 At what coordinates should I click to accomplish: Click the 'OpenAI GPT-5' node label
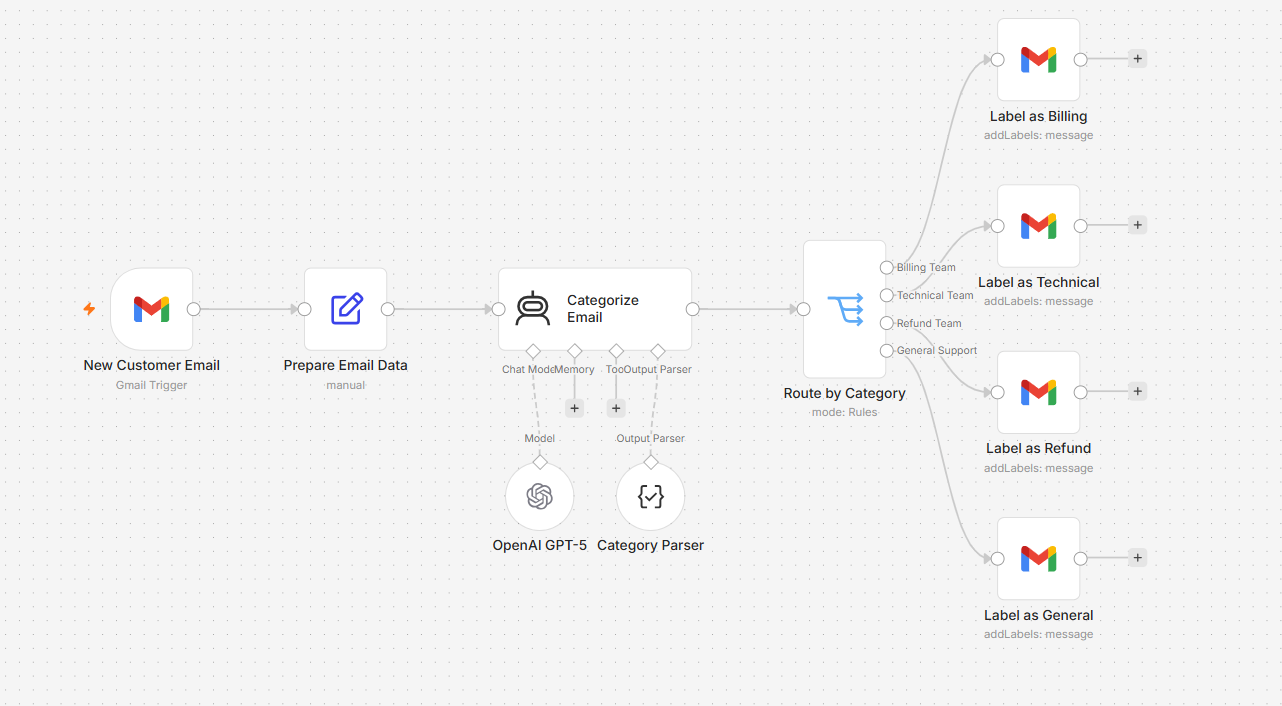[540, 545]
